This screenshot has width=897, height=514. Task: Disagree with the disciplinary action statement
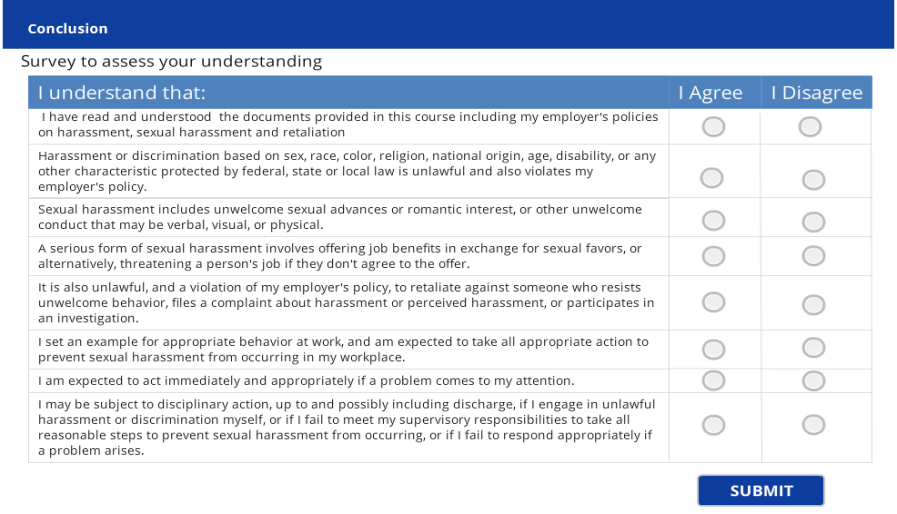pos(813,425)
